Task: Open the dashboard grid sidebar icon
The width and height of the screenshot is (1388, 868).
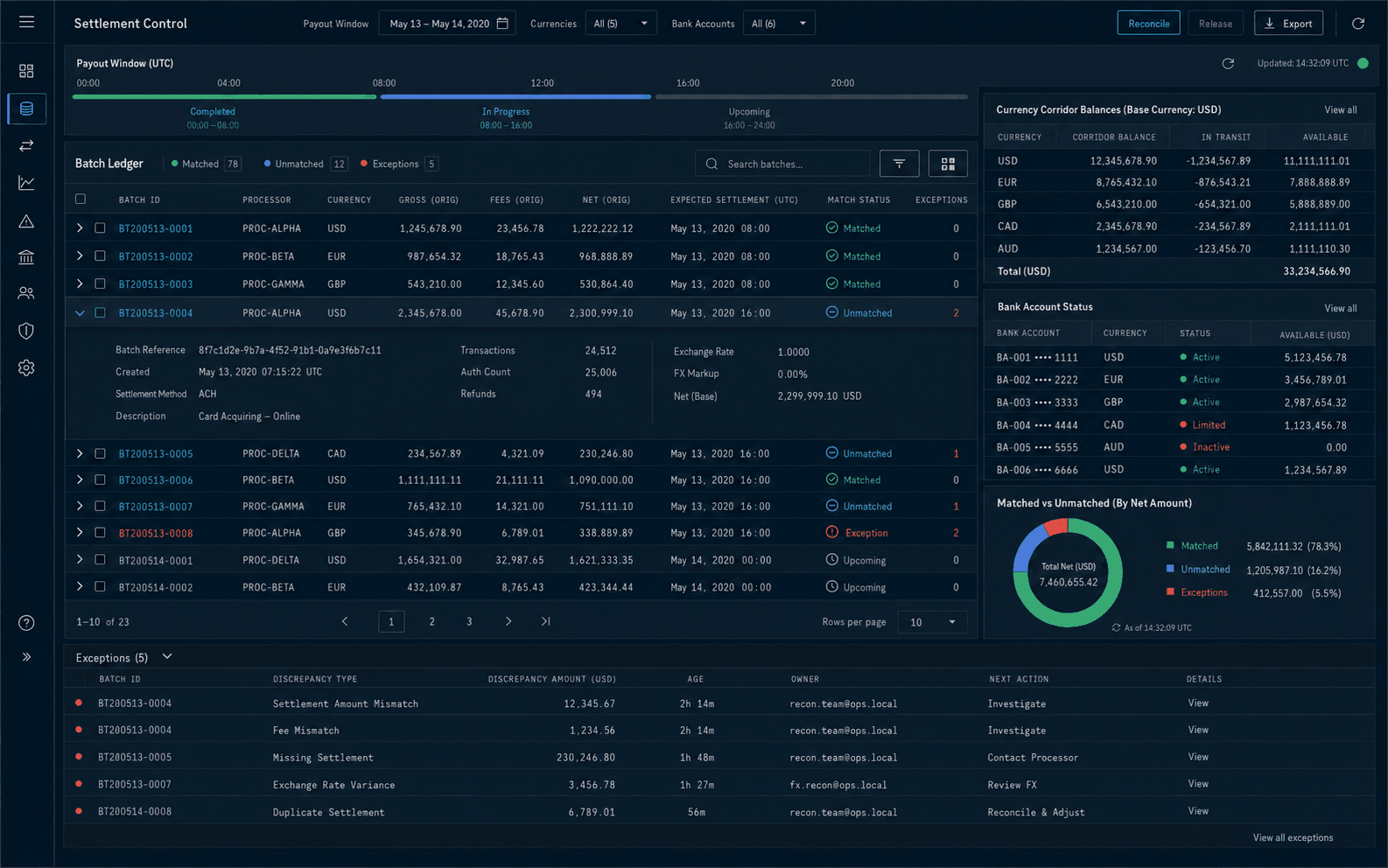Action: (x=26, y=71)
